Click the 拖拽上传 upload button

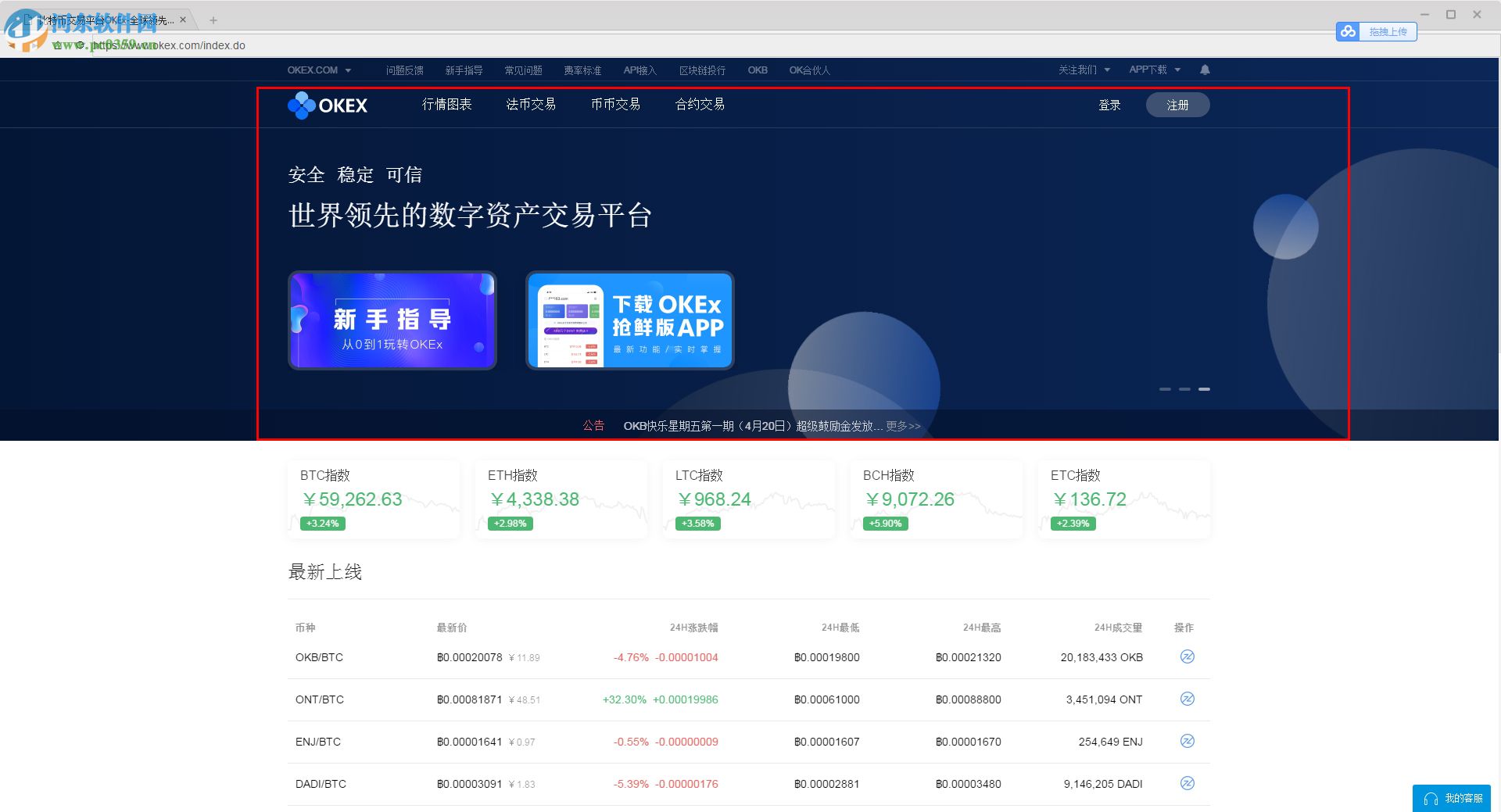point(1388,31)
